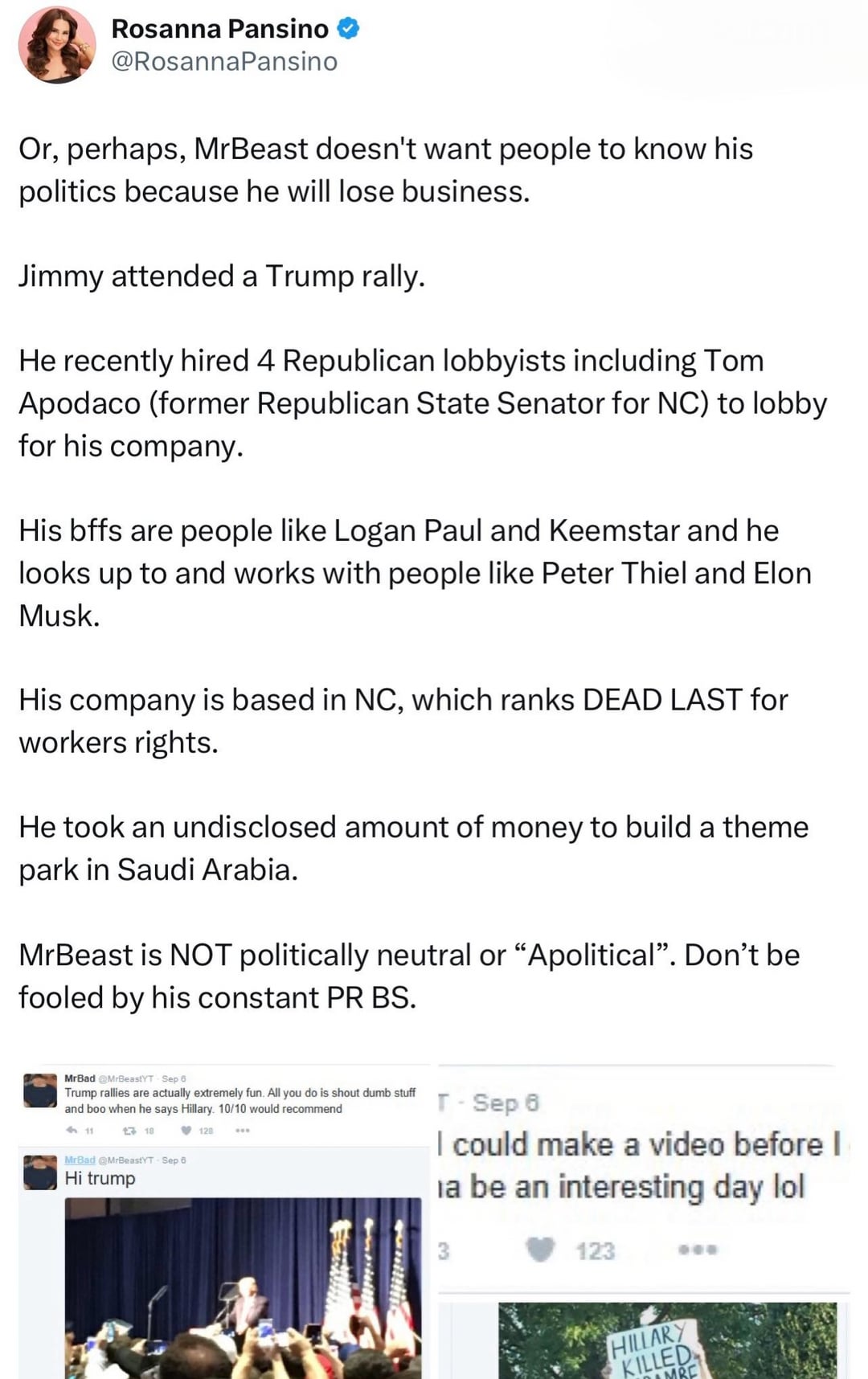The height and width of the screenshot is (1379, 868).
Task: Open the three-dot menu beside 123 likes
Action: tap(697, 1250)
